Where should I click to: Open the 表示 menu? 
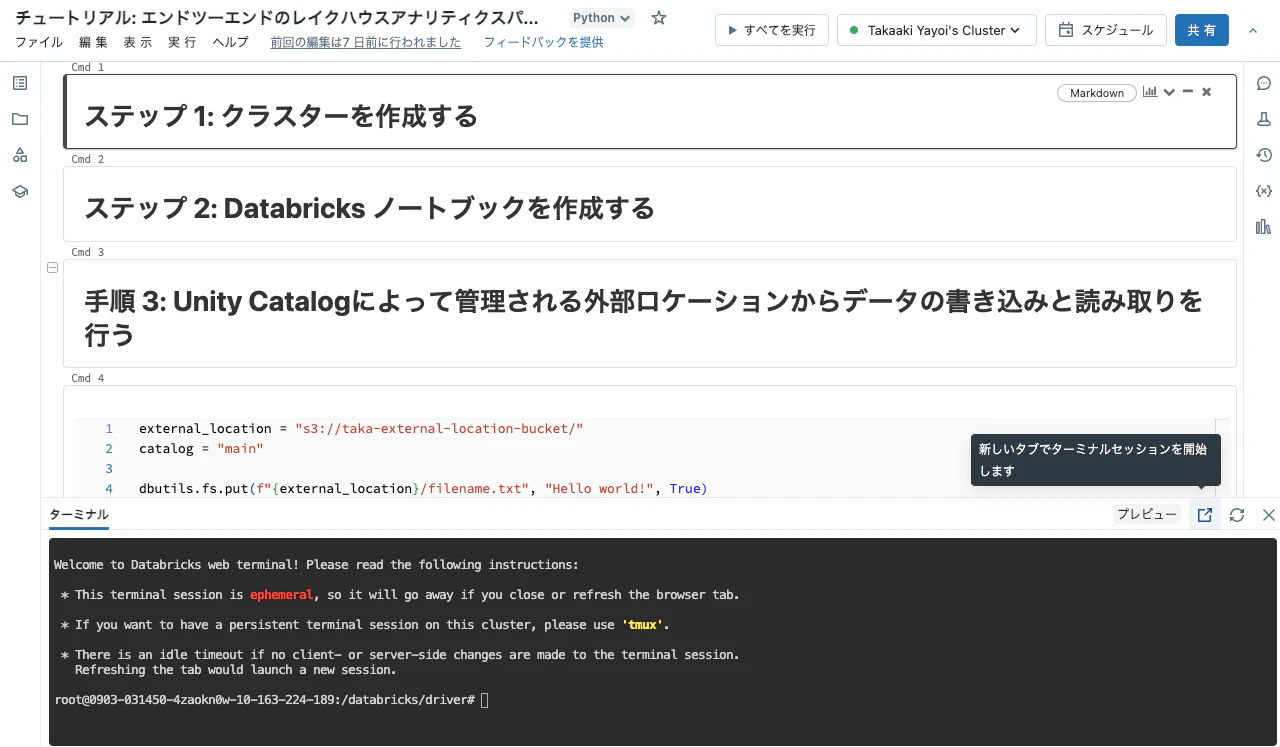coord(138,42)
